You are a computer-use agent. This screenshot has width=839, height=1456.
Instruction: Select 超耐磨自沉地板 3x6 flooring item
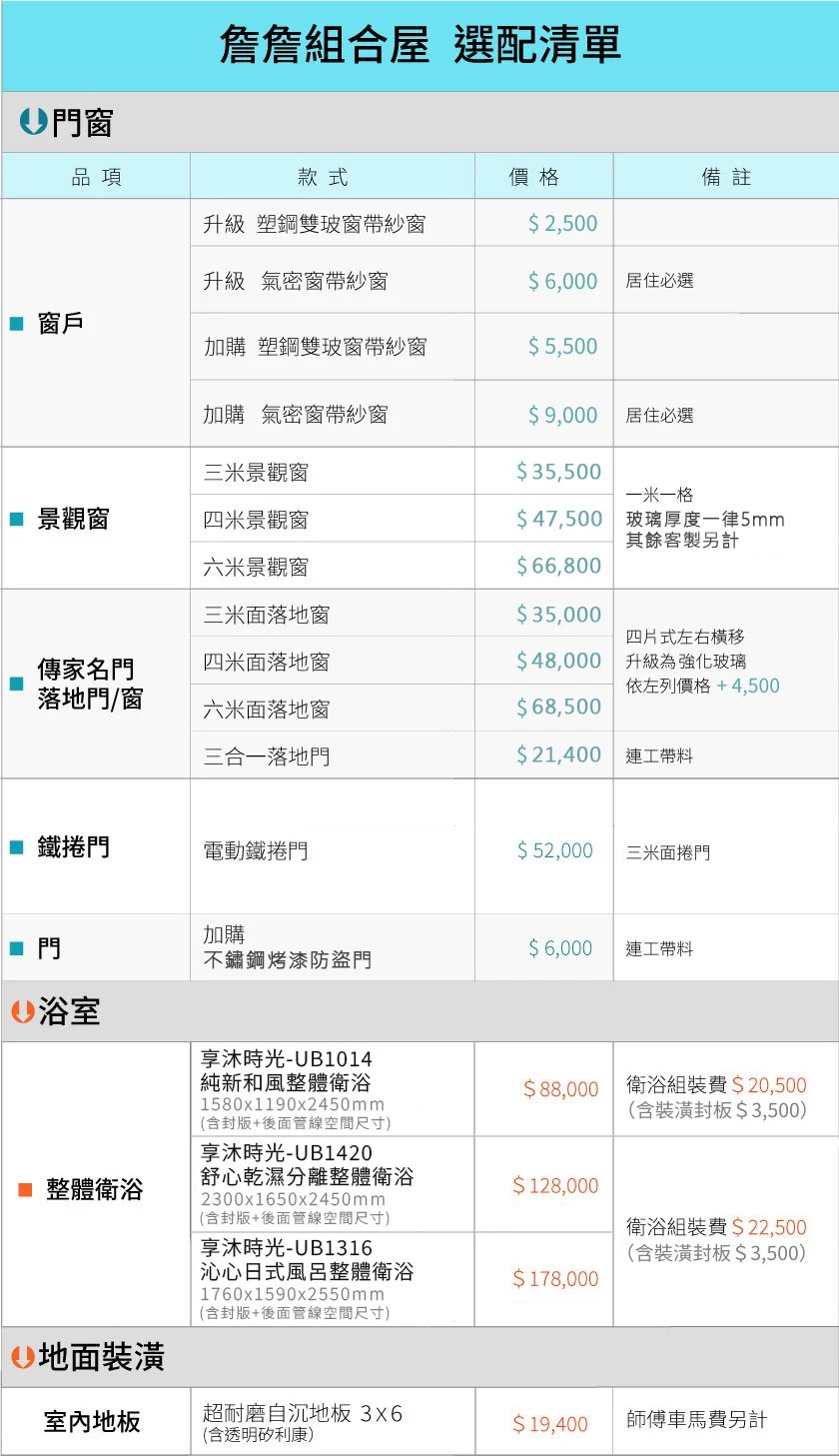[302, 1414]
